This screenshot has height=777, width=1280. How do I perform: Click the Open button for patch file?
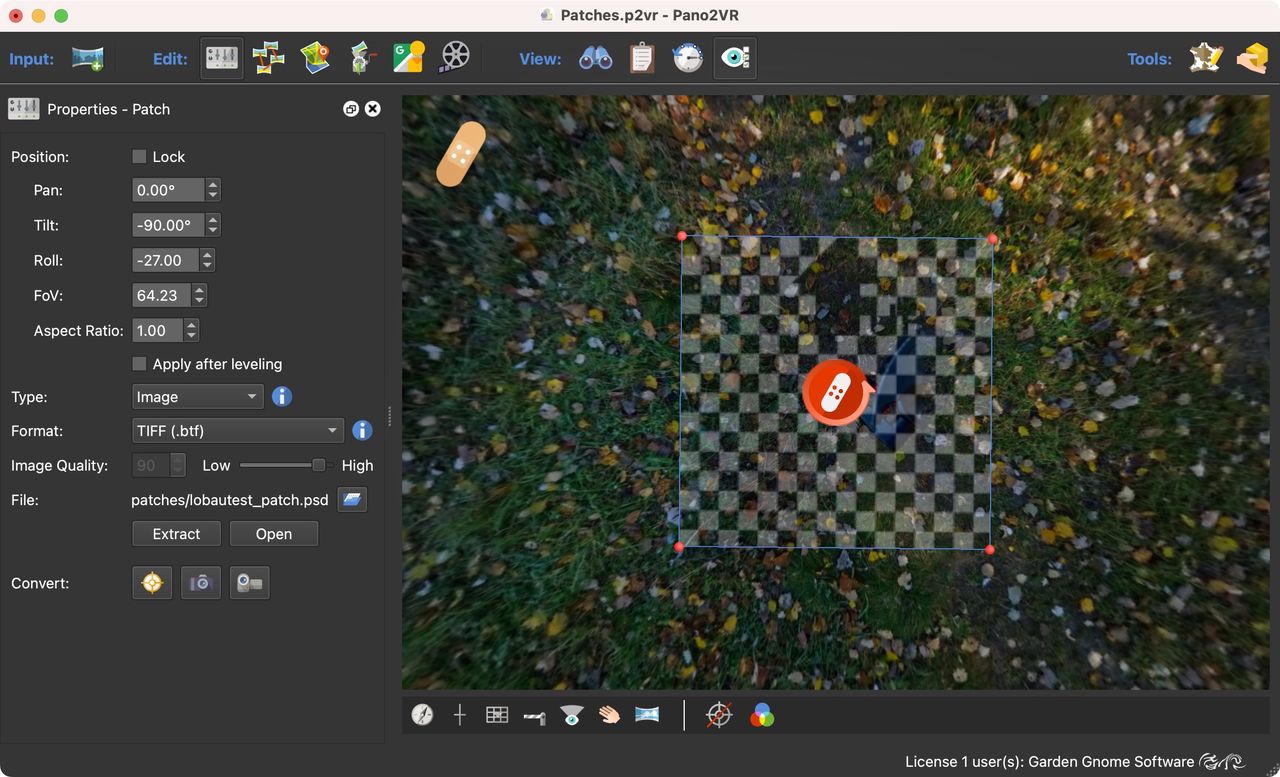click(x=273, y=534)
